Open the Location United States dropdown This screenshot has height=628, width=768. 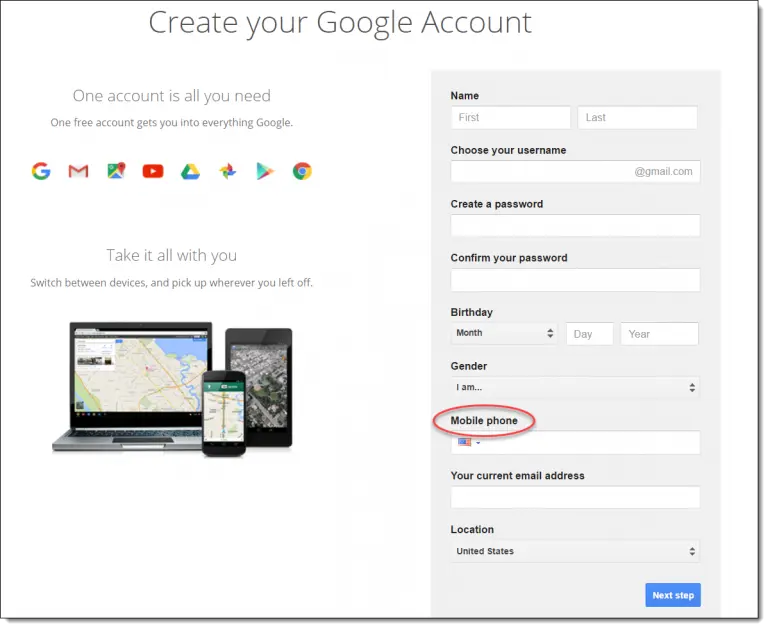[x=575, y=552]
